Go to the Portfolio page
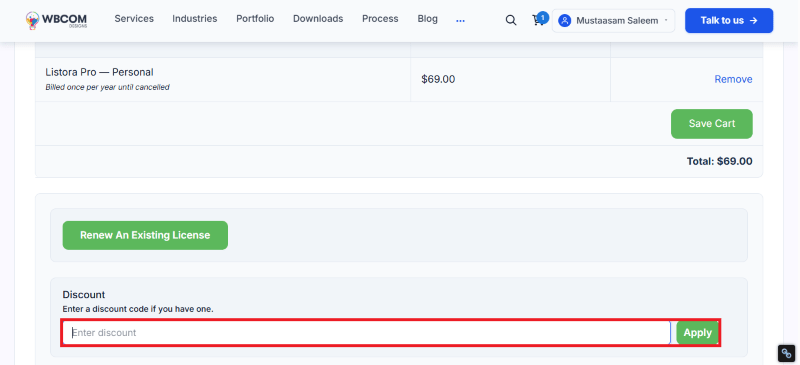The width and height of the screenshot is (800, 365). pyautogui.click(x=255, y=19)
